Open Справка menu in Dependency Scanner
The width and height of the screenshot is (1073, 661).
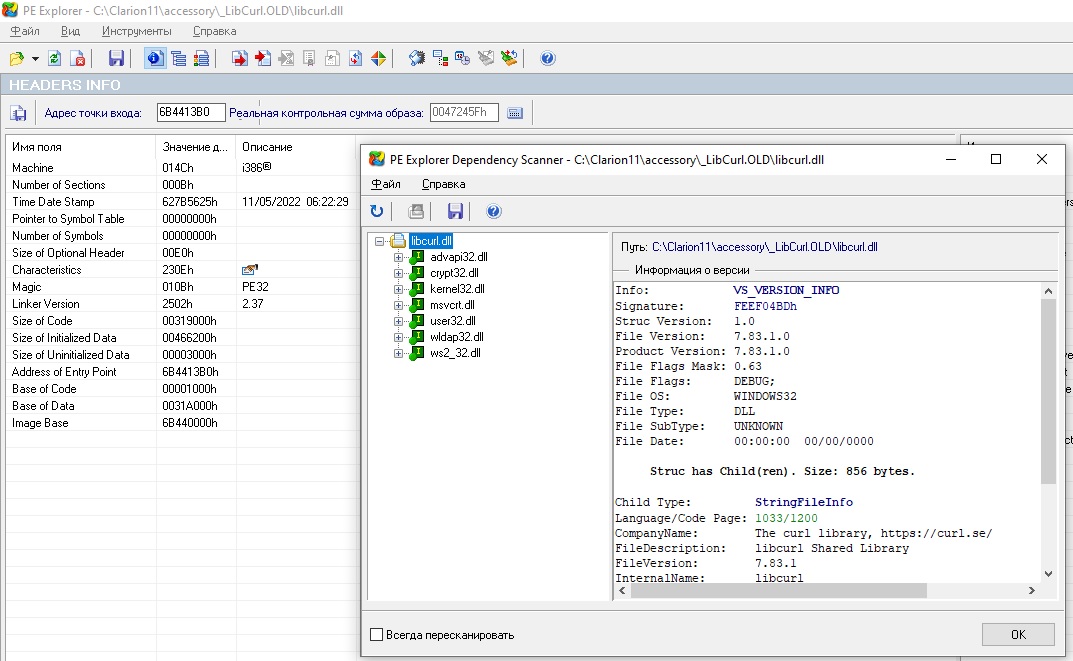pos(443,184)
